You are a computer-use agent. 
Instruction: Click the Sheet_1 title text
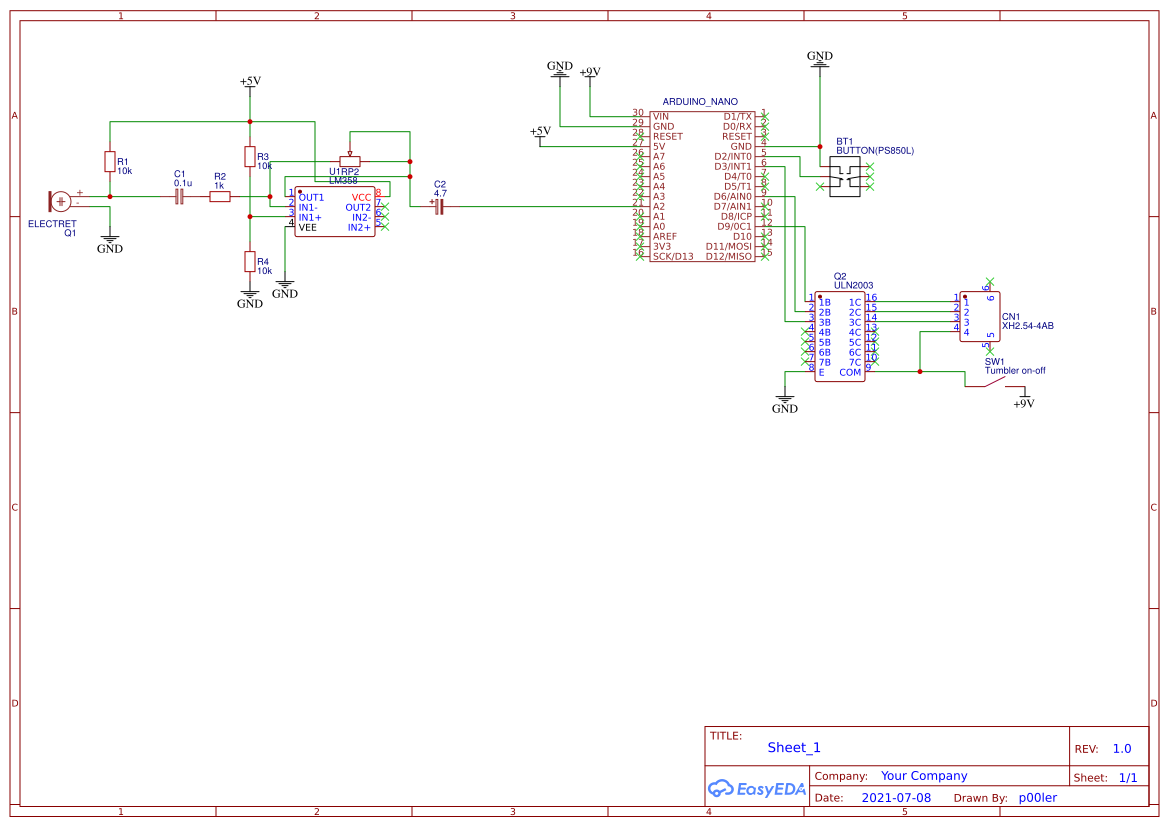click(x=793, y=747)
